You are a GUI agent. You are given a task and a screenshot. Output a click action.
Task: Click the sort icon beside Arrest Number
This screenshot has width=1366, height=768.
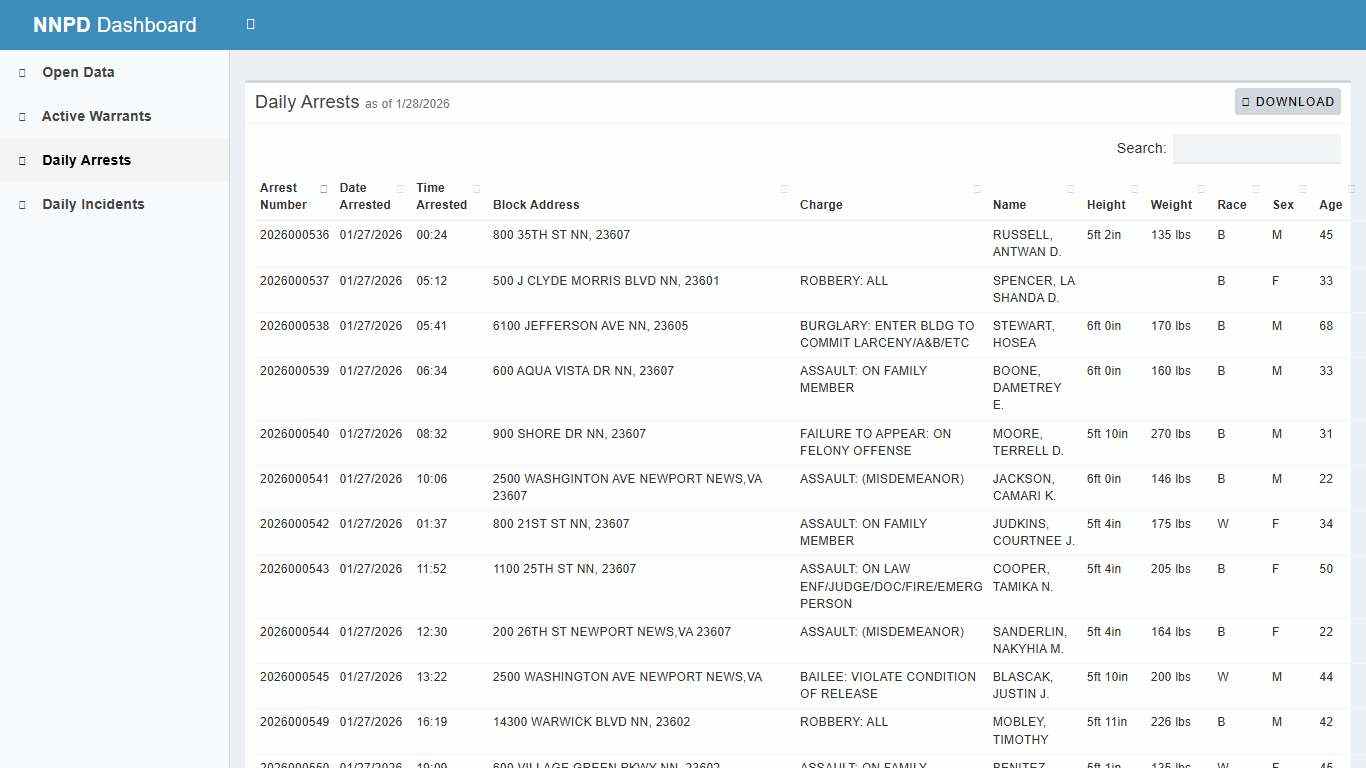tap(323, 188)
